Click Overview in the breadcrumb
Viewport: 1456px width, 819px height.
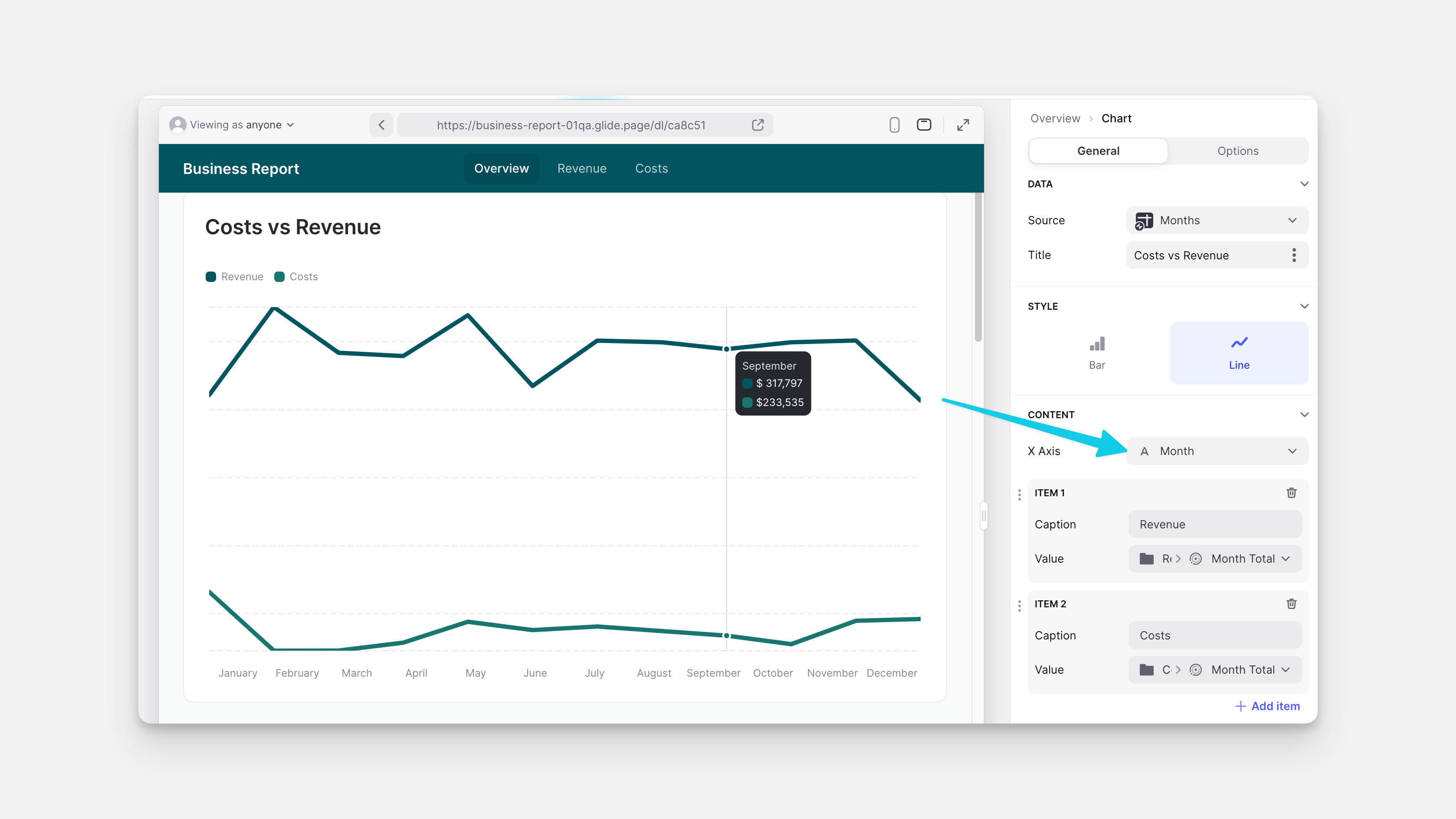1055,119
